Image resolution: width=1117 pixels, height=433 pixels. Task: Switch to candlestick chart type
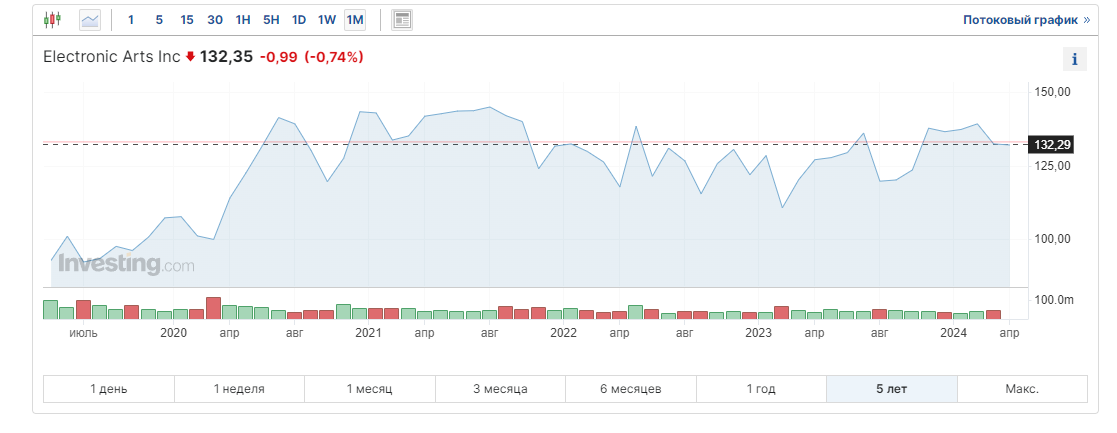53,20
